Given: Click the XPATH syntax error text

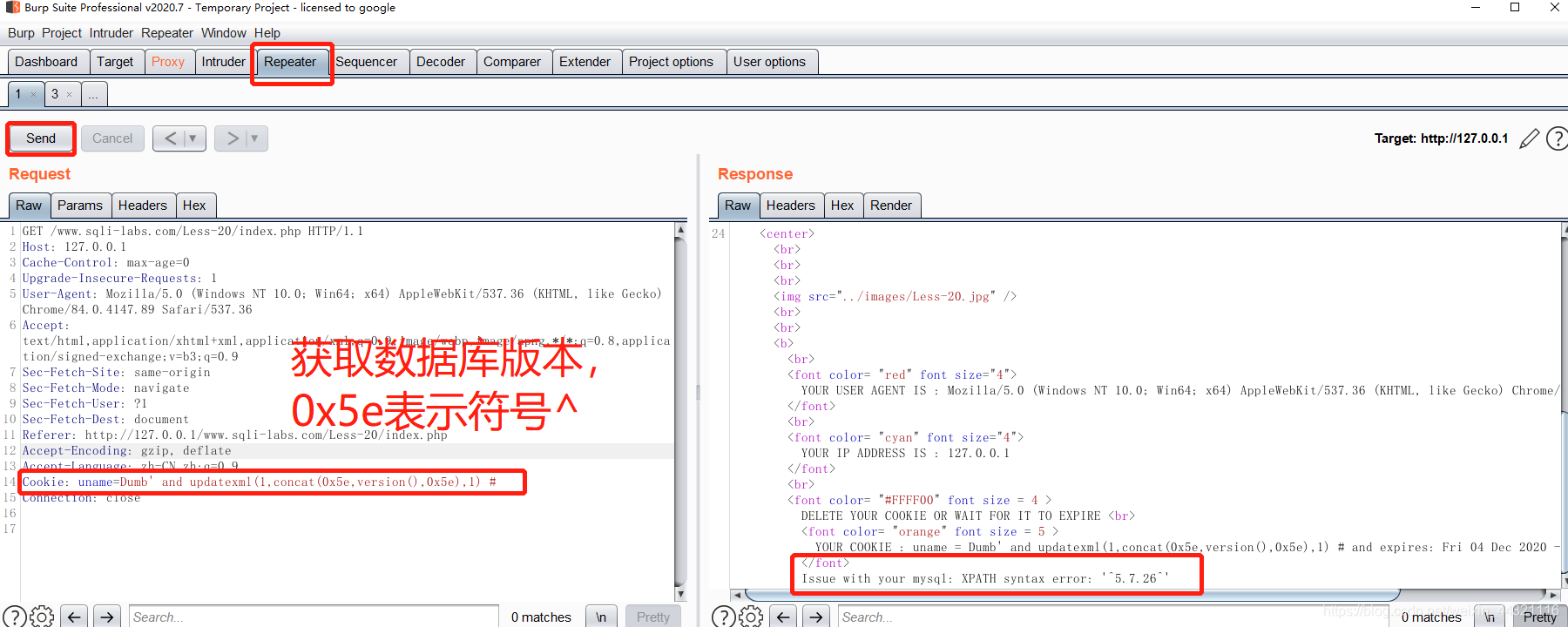Looking at the screenshot, I should (x=985, y=578).
